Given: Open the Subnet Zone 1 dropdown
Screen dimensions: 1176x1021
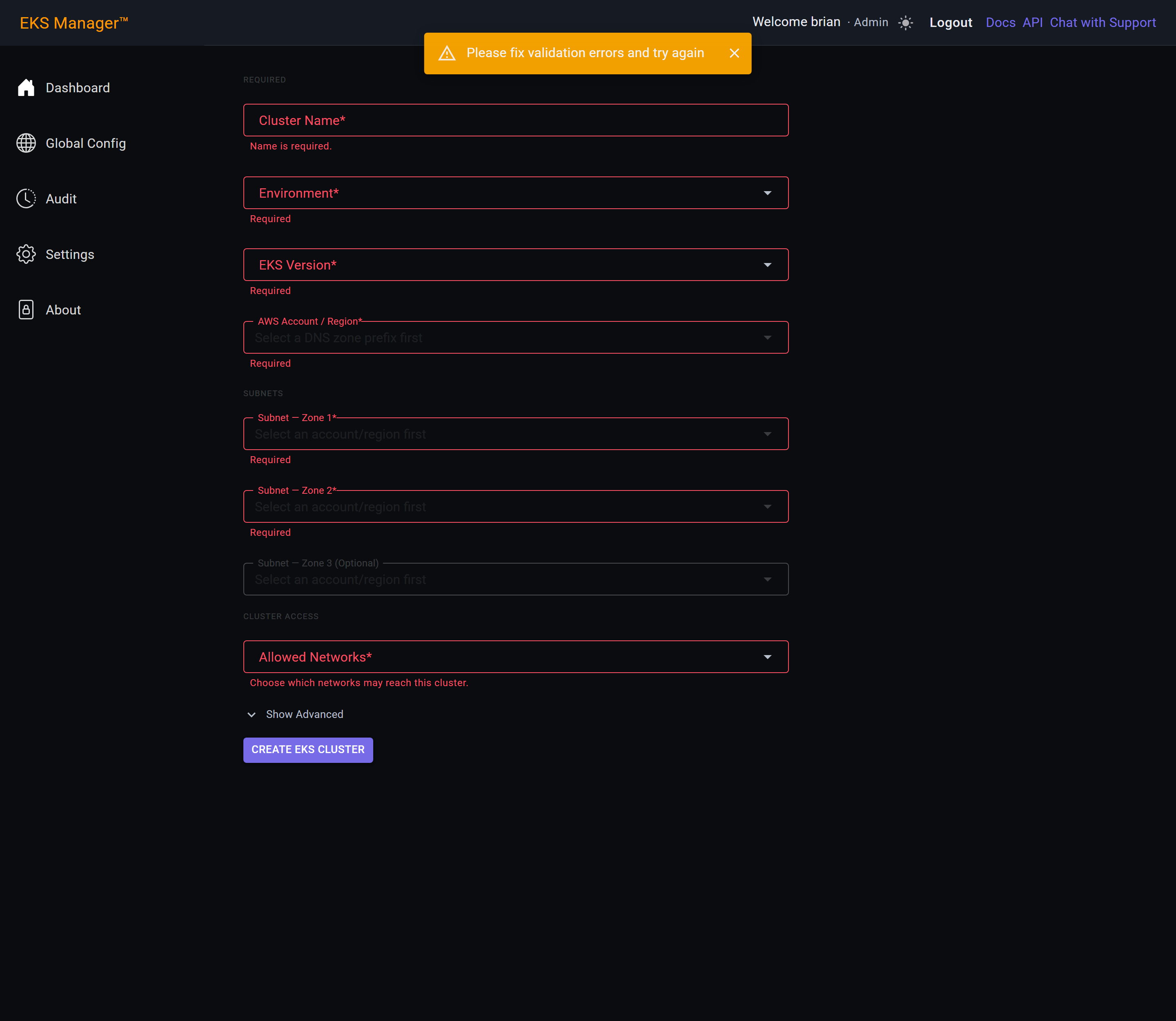Looking at the screenshot, I should (516, 434).
